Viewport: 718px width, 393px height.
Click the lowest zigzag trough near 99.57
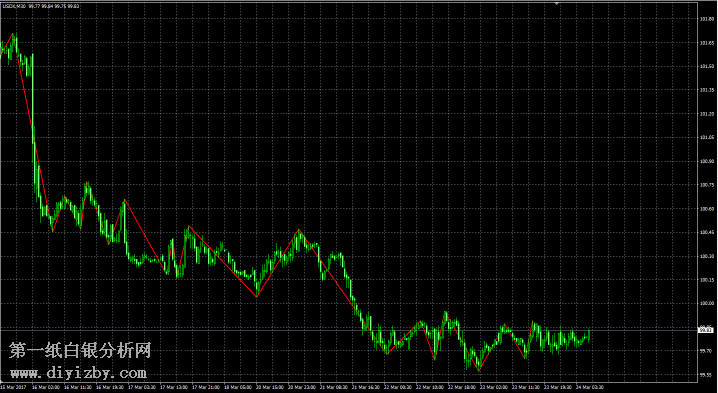[479, 370]
